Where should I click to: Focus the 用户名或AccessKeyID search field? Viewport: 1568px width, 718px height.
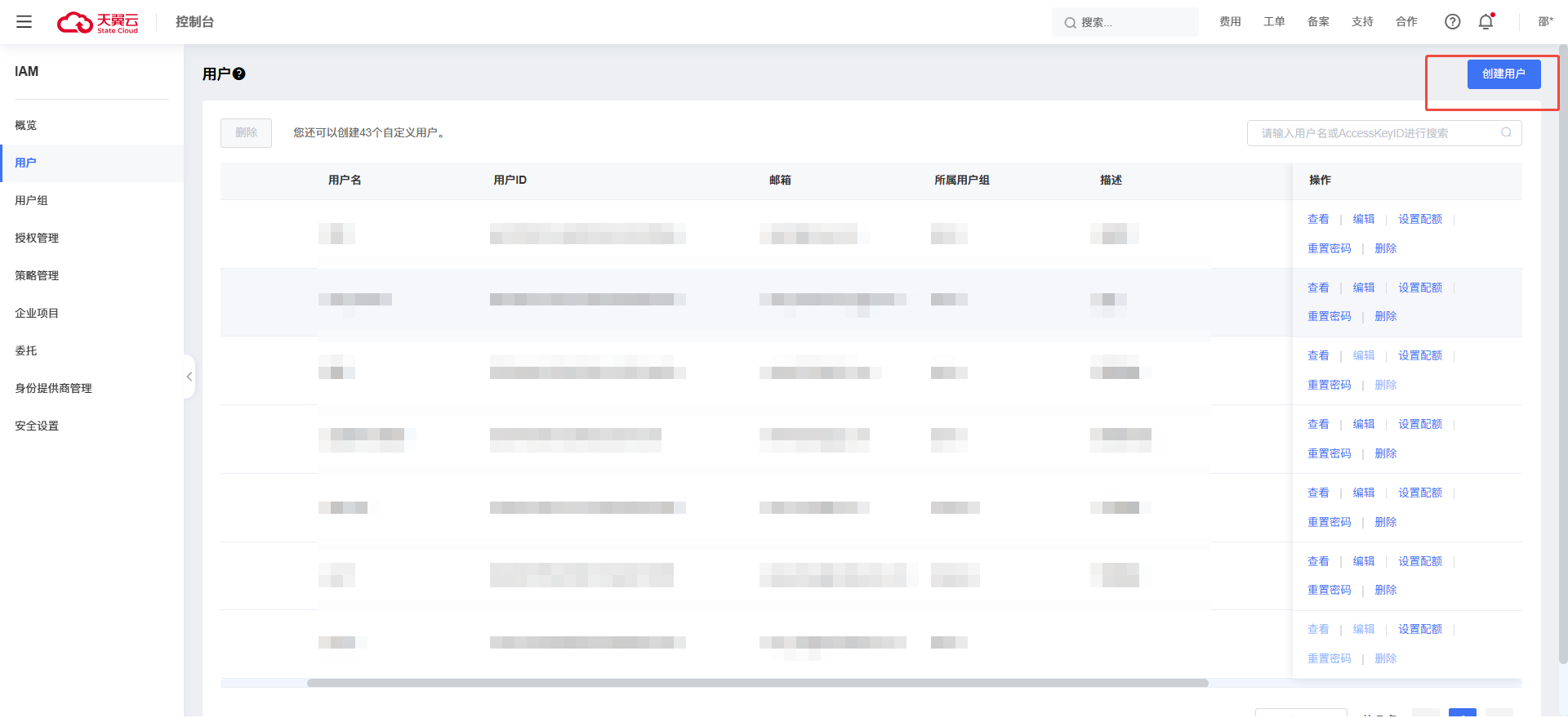coord(1383,133)
